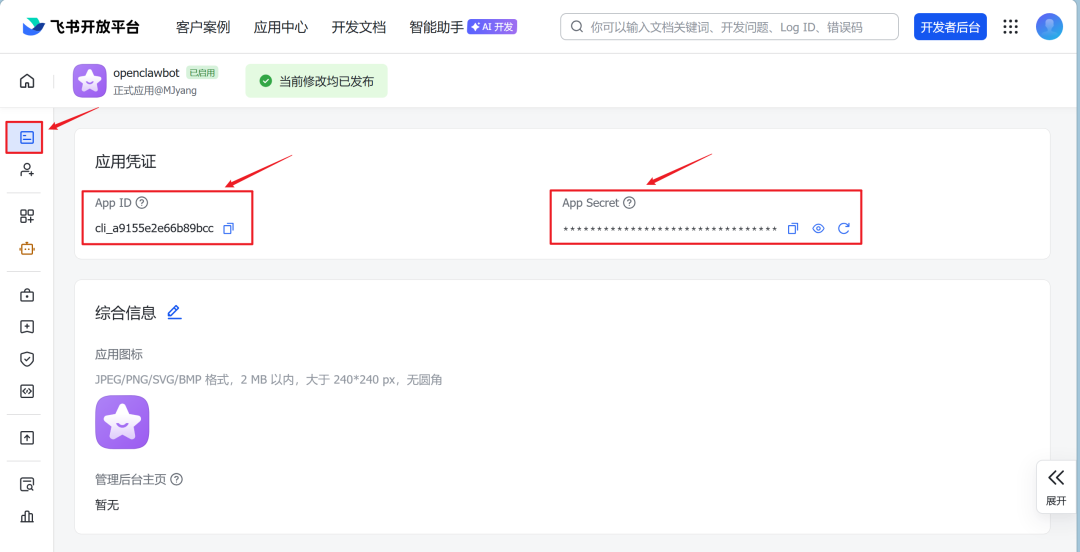
Task: Open the security shield sidebar icon
Action: [27, 358]
